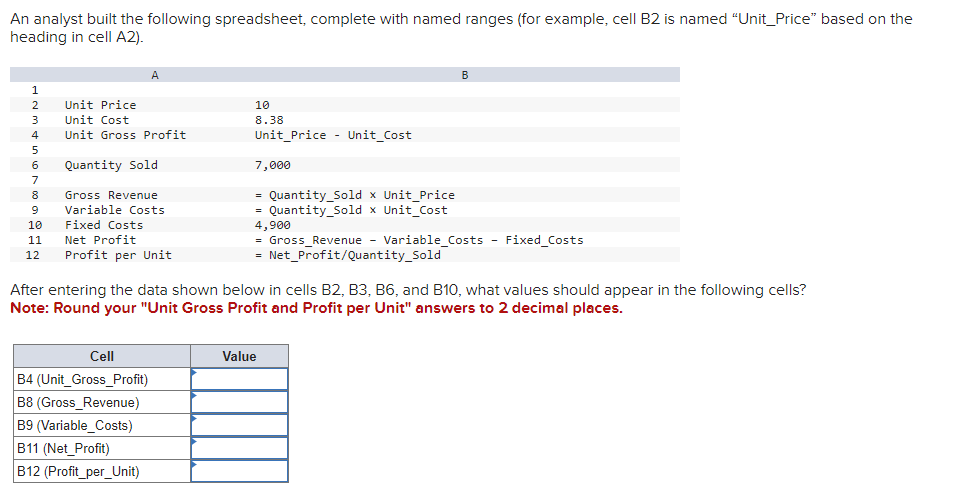
Task: Click the 'Value' column header in answer table
Action: click(x=239, y=356)
